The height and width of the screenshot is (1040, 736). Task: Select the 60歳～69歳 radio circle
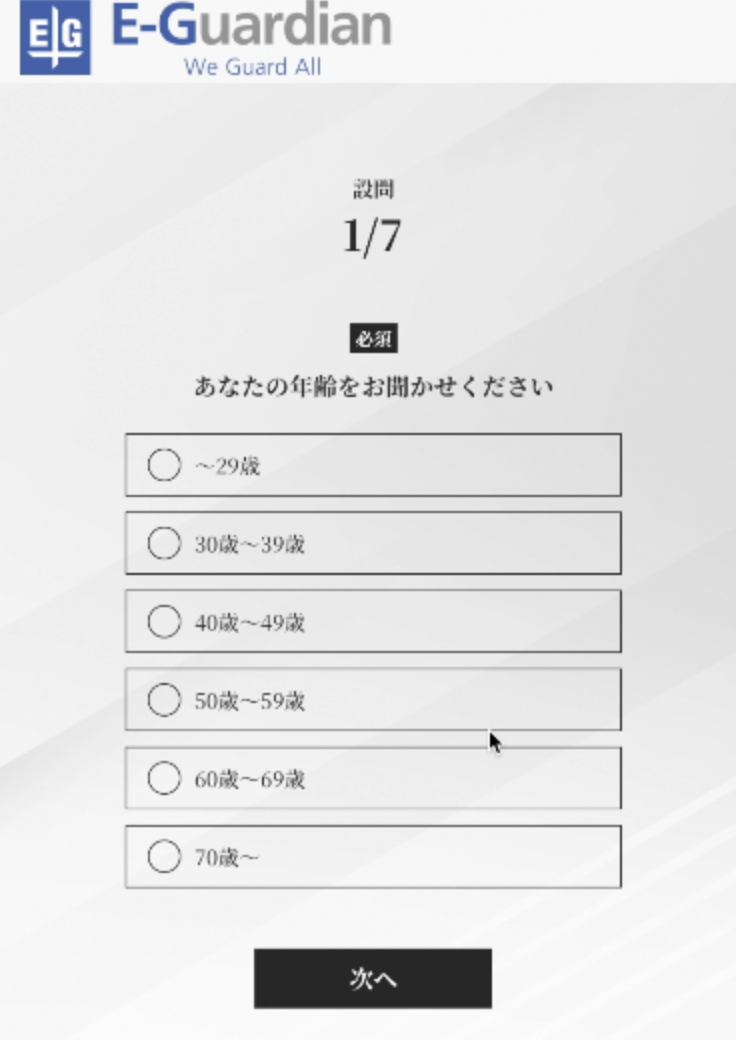(x=164, y=779)
